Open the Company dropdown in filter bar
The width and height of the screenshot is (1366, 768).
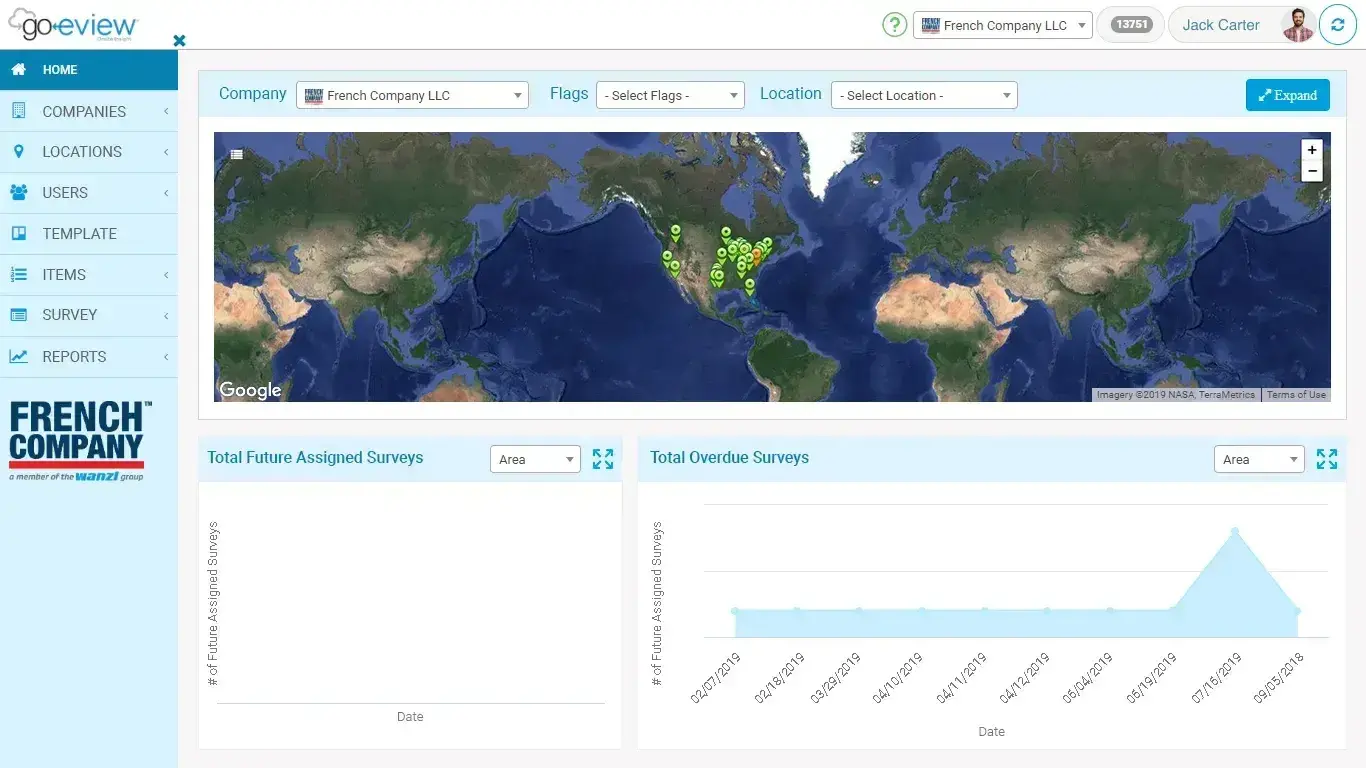point(412,95)
